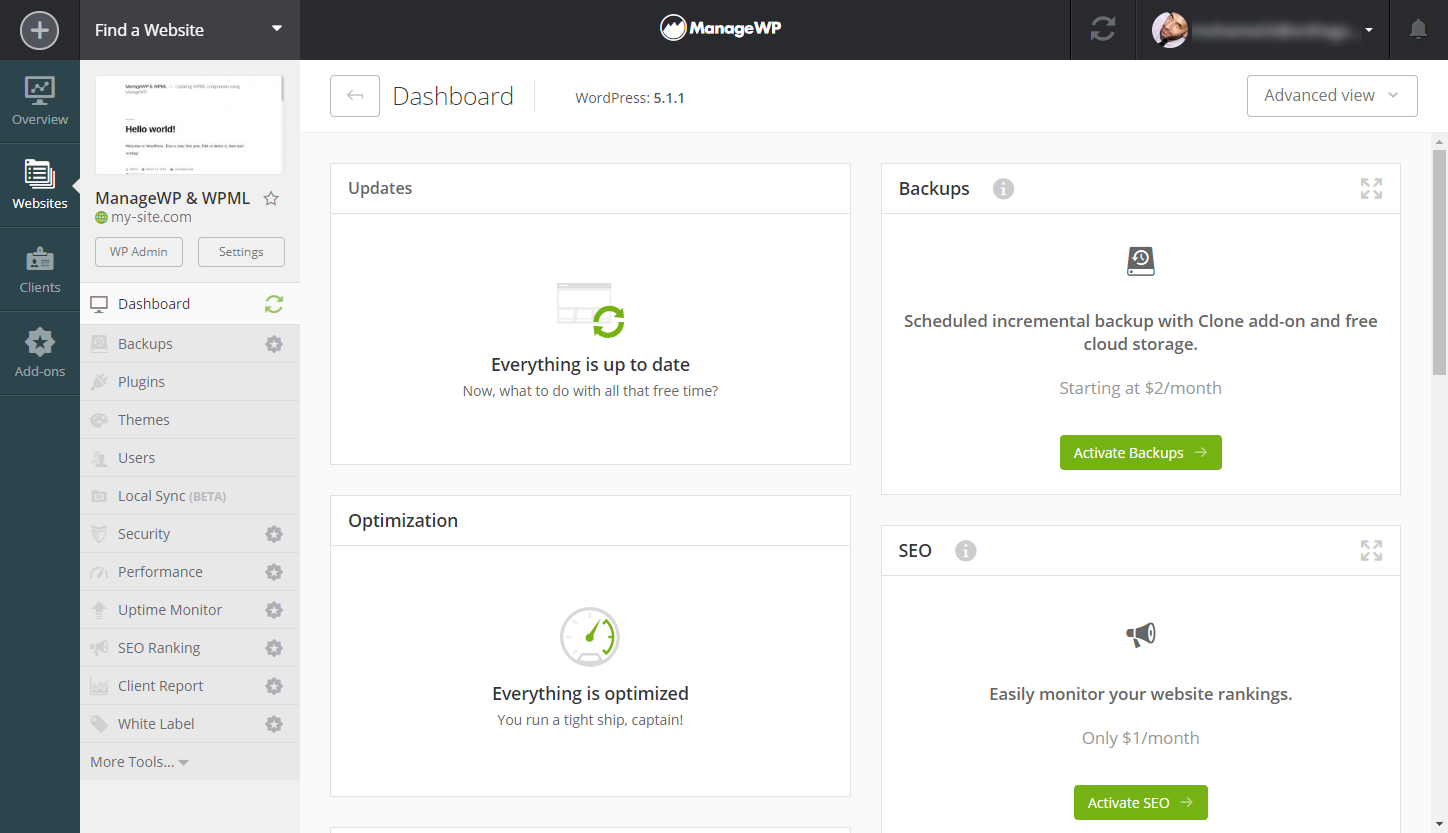The height and width of the screenshot is (833, 1448).
Task: Click the ManageWP logo
Action: tap(721, 28)
